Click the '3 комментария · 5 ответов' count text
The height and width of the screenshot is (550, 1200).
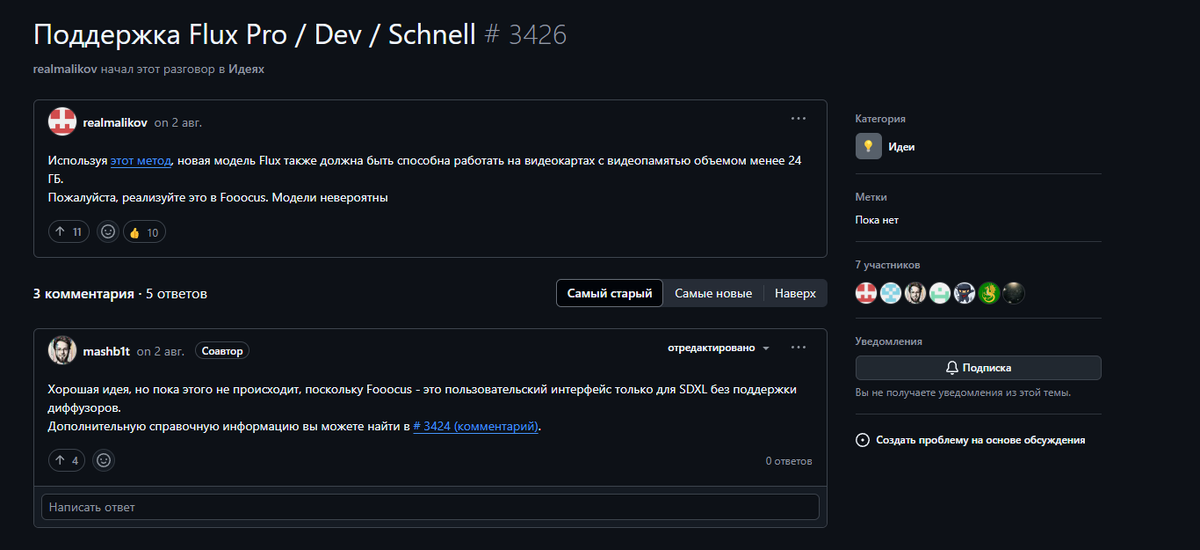click(x=120, y=294)
